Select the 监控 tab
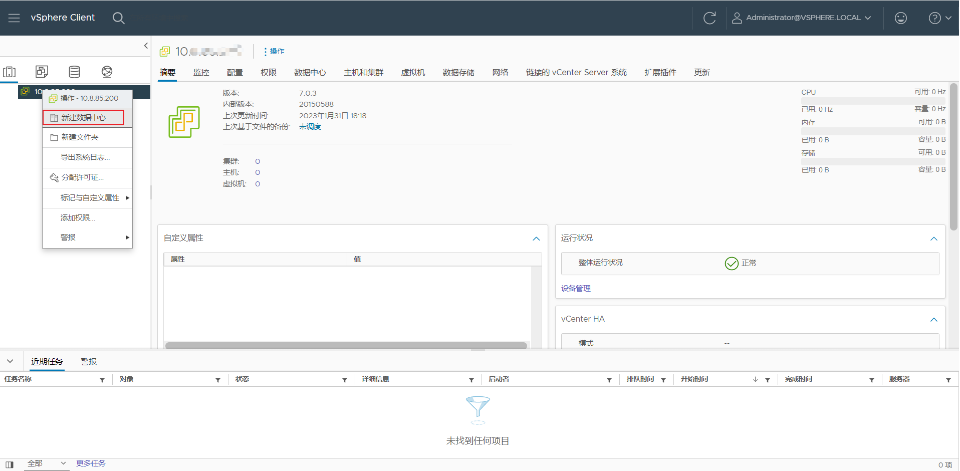The height and width of the screenshot is (471, 960). point(201,72)
